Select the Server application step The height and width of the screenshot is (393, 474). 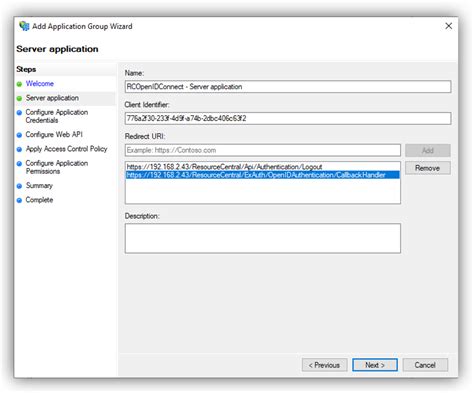[52, 98]
